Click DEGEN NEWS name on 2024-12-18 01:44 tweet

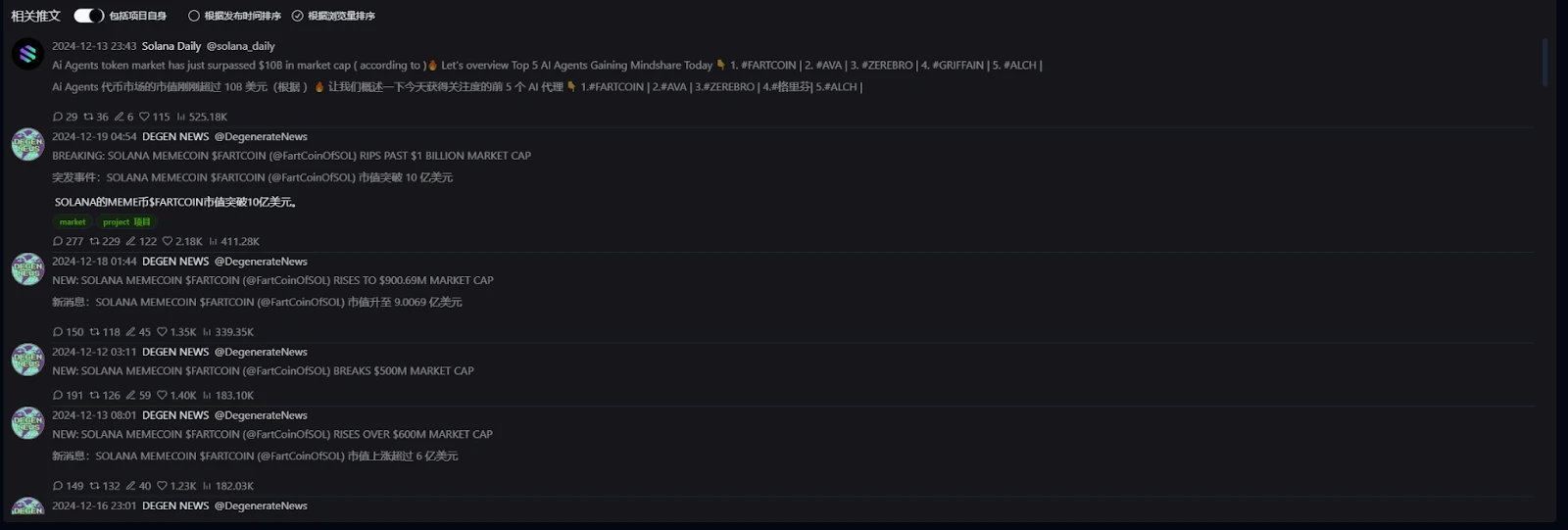coord(175,262)
